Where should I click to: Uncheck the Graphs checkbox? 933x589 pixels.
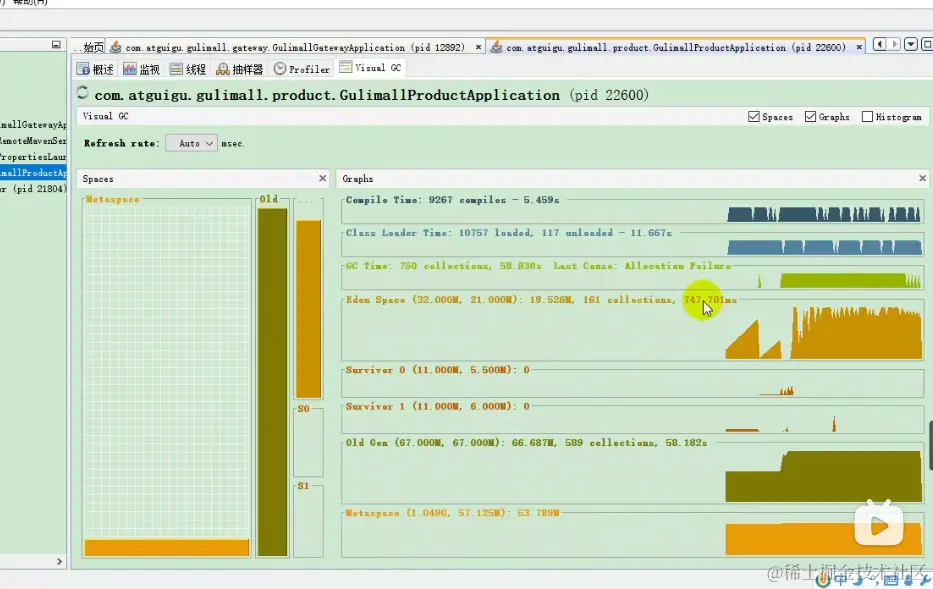pyautogui.click(x=810, y=117)
